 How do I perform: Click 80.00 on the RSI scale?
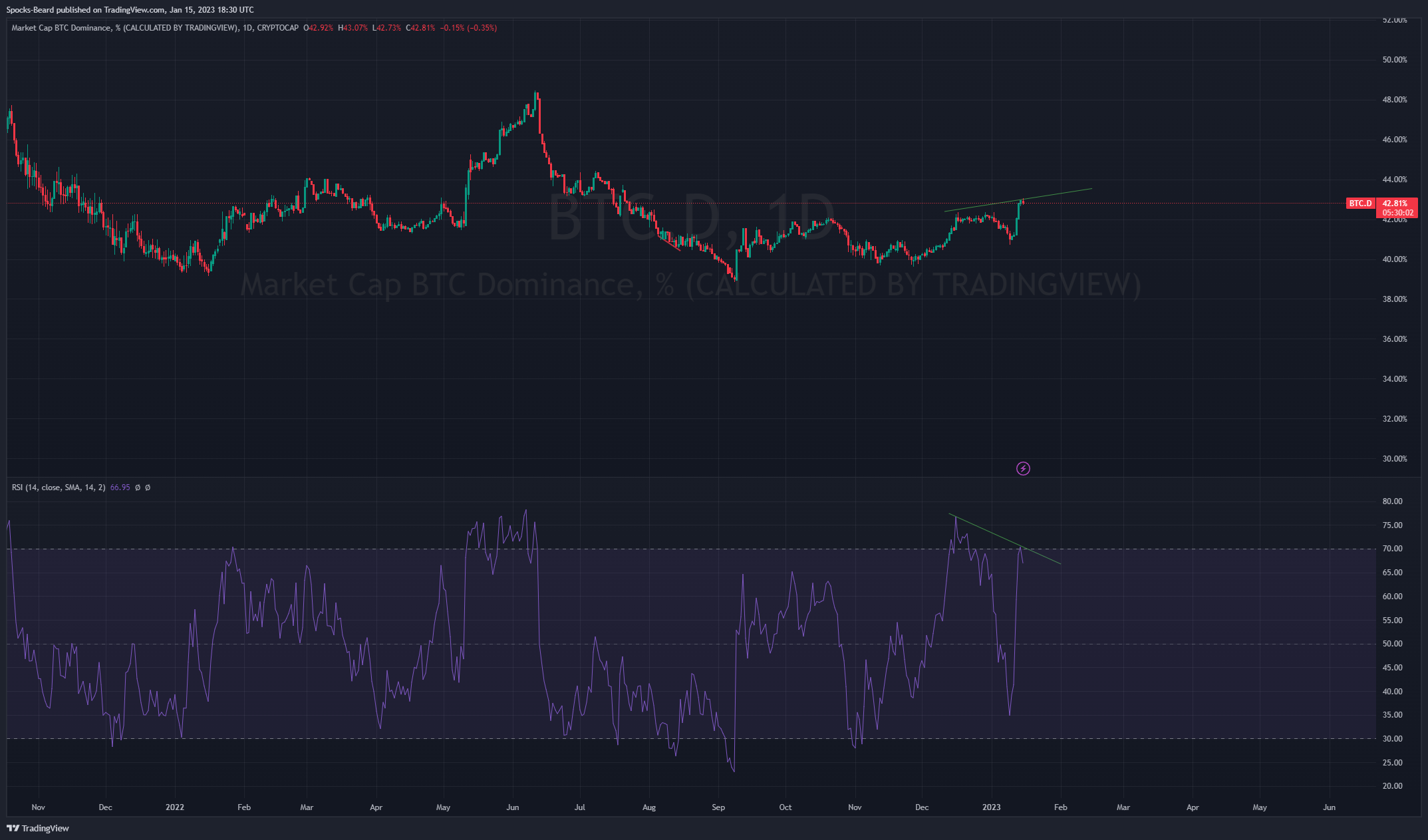tap(1392, 501)
